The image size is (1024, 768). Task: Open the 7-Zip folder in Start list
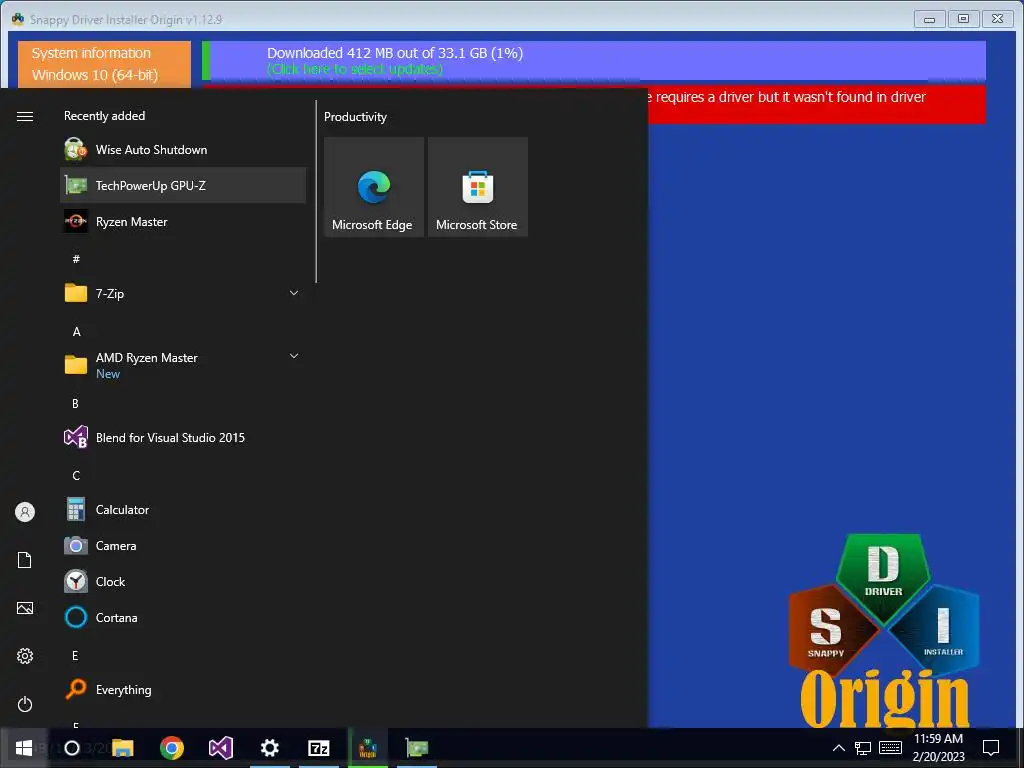(183, 293)
